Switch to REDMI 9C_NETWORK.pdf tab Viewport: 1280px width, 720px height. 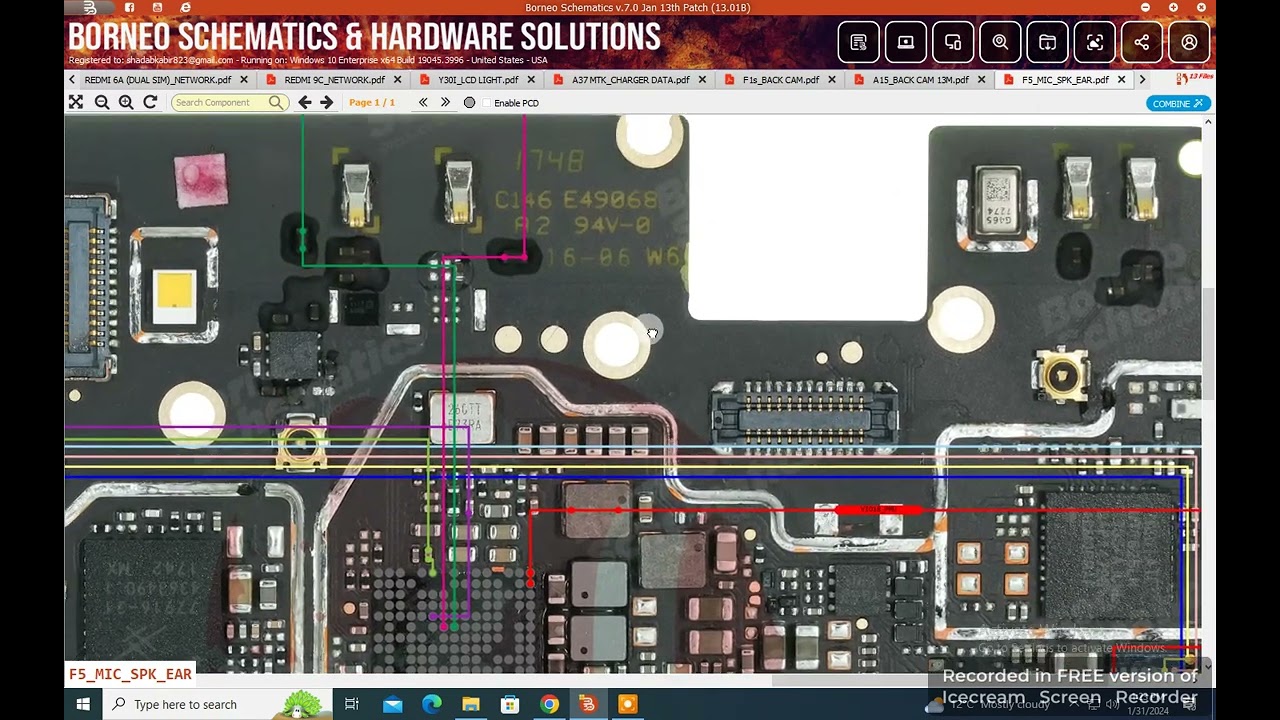click(334, 79)
